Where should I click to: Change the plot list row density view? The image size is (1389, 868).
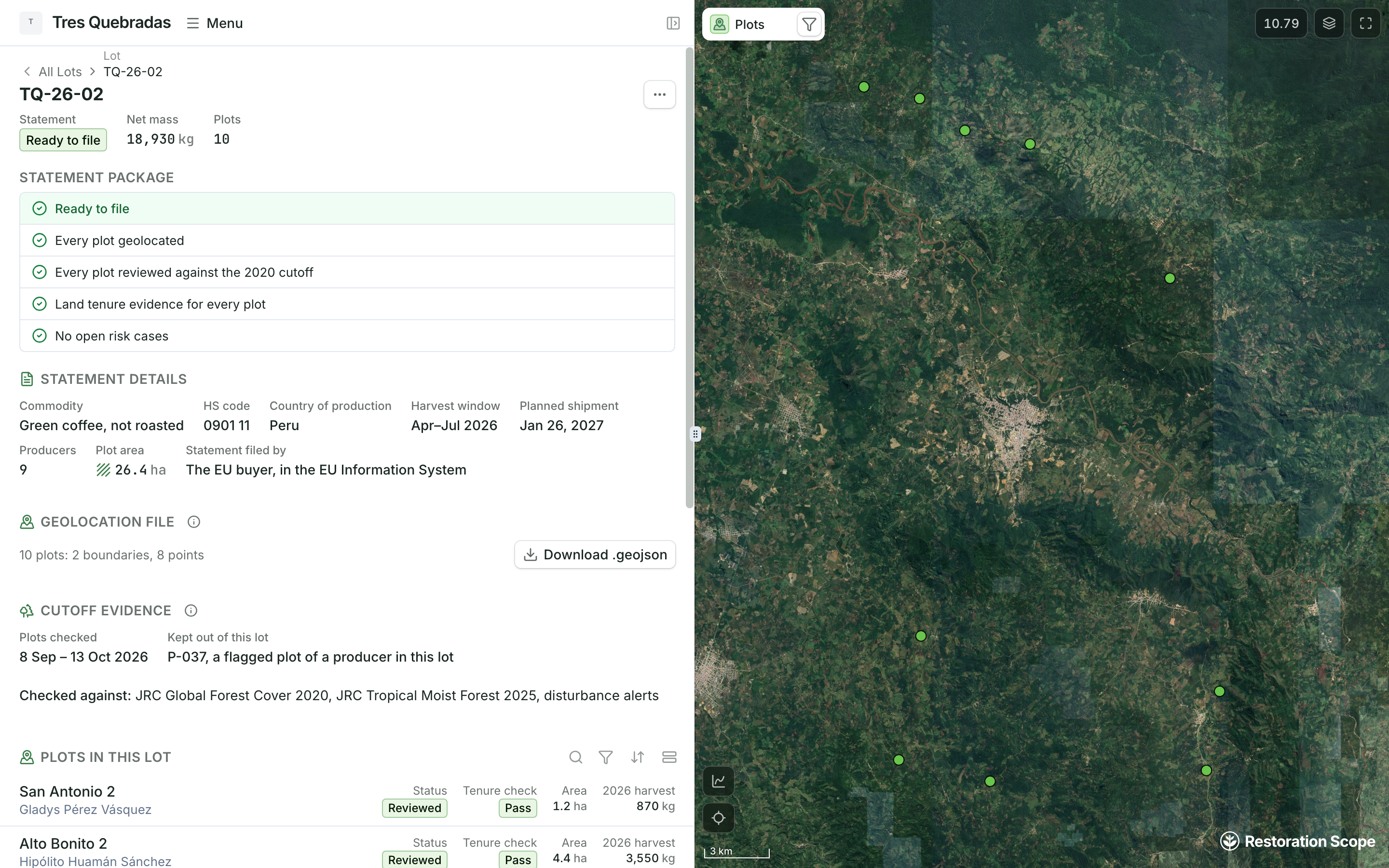pyautogui.click(x=668, y=757)
